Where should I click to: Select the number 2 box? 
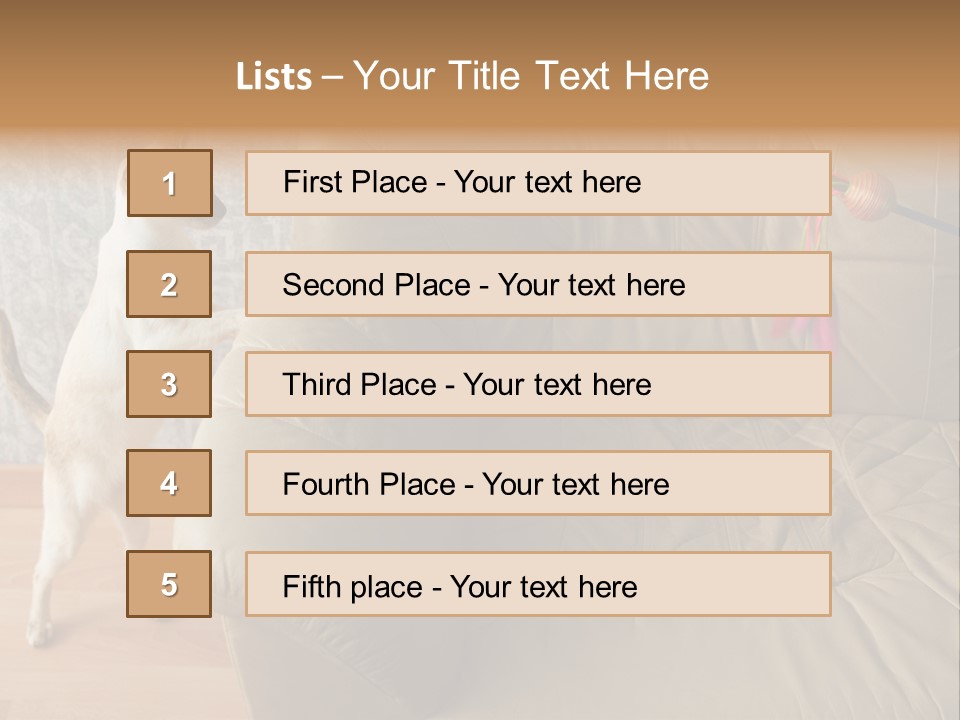click(169, 284)
